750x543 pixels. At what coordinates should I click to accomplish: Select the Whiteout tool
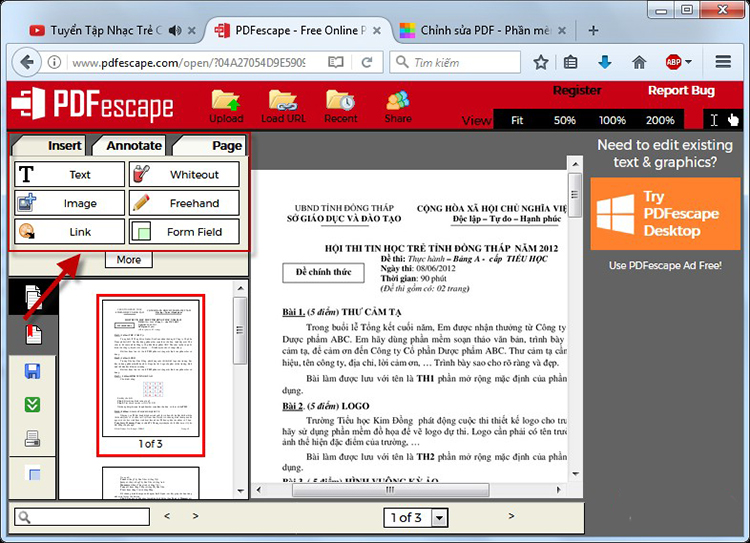coord(184,174)
